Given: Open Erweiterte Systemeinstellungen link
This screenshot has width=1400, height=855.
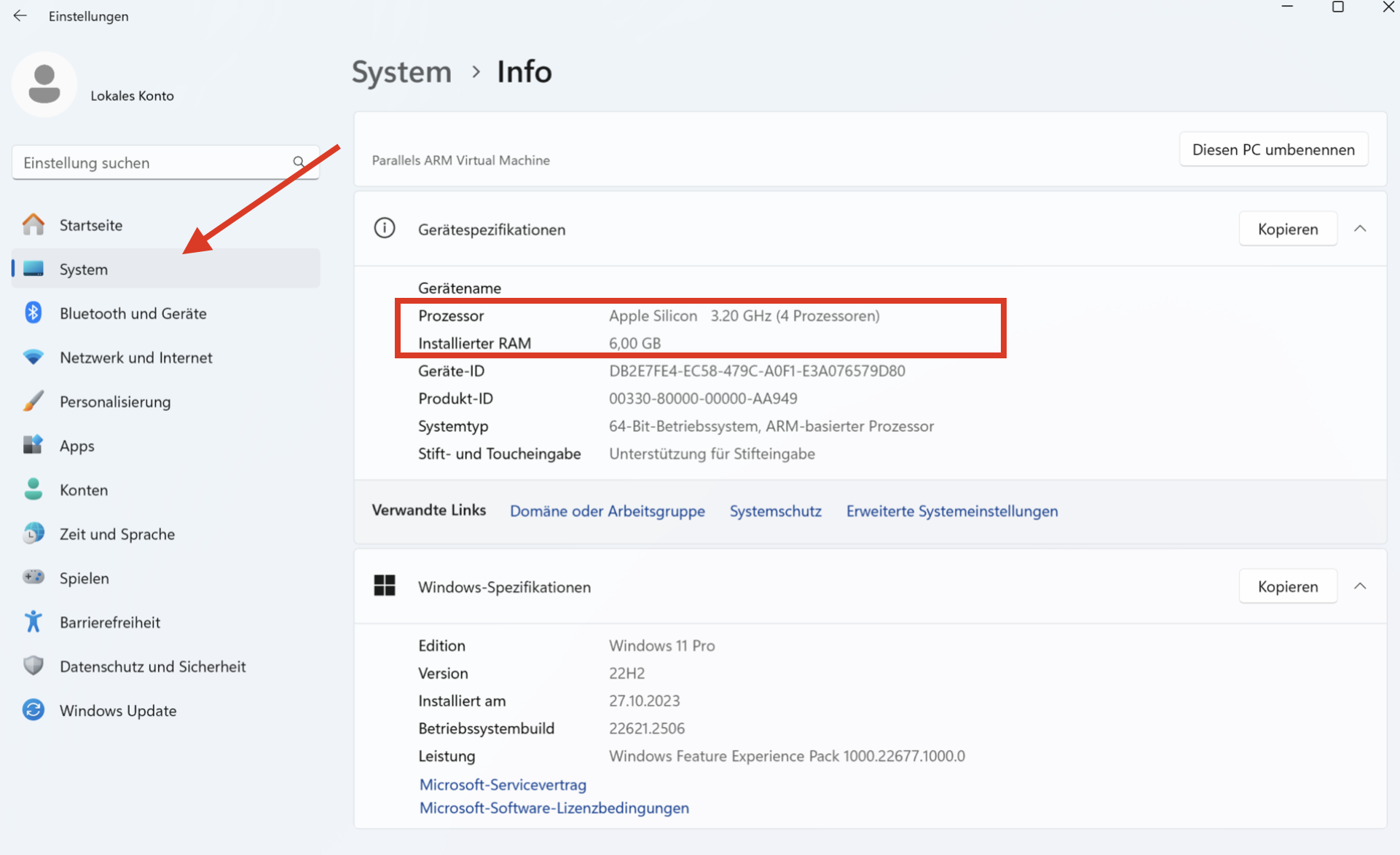Looking at the screenshot, I should (x=952, y=511).
